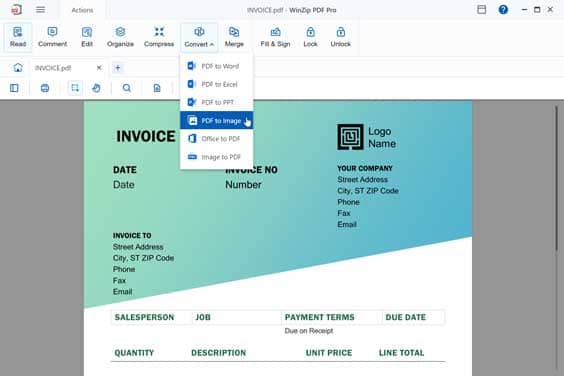Click the Compress PDF tool

pyautogui.click(x=159, y=37)
